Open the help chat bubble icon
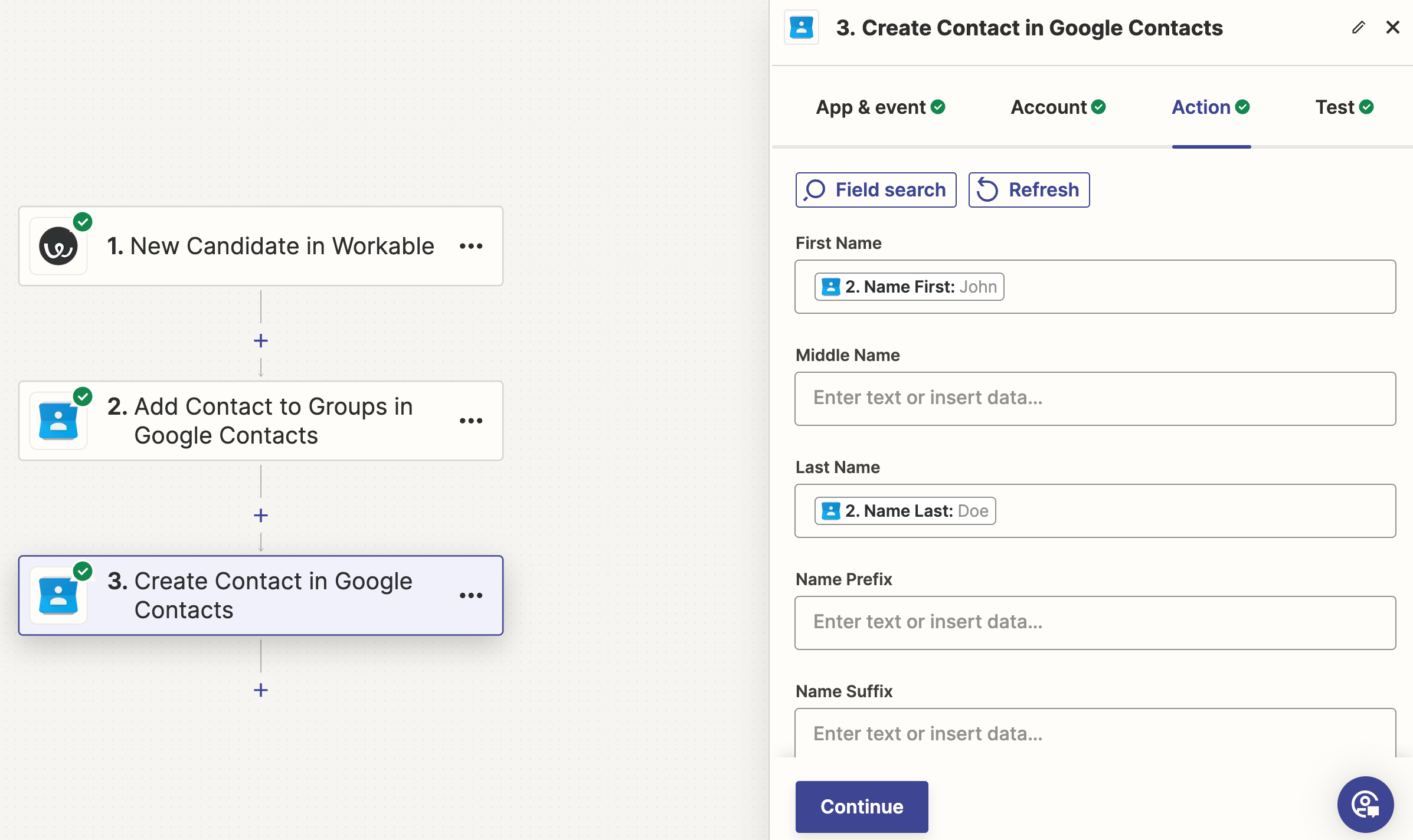The height and width of the screenshot is (840, 1413). point(1365,805)
